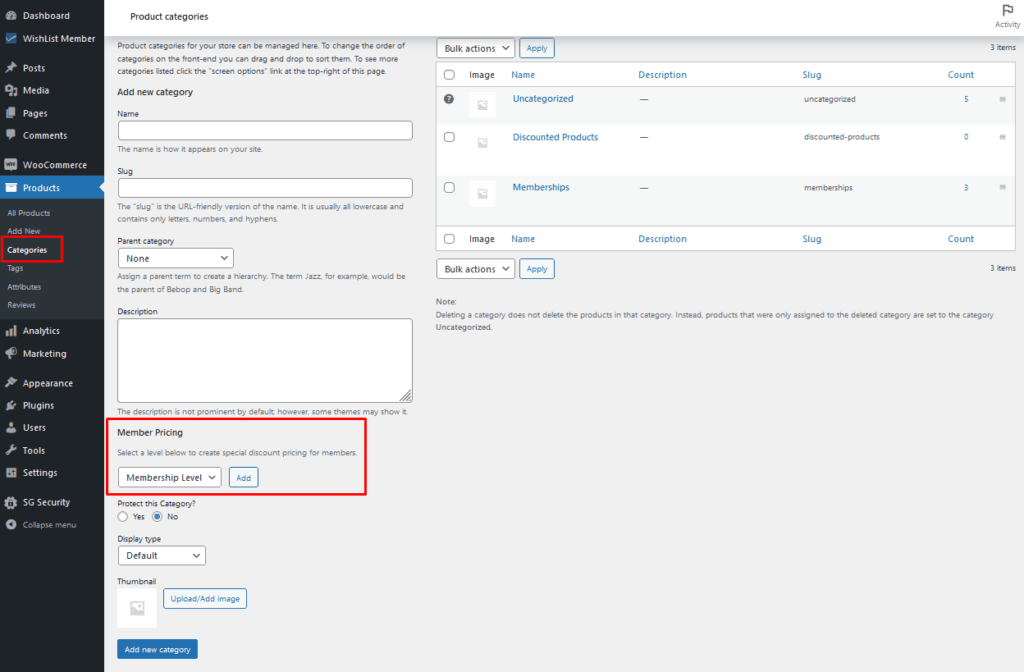Check the Discounted Products row checkbox
This screenshot has width=1024, height=672.
(449, 137)
